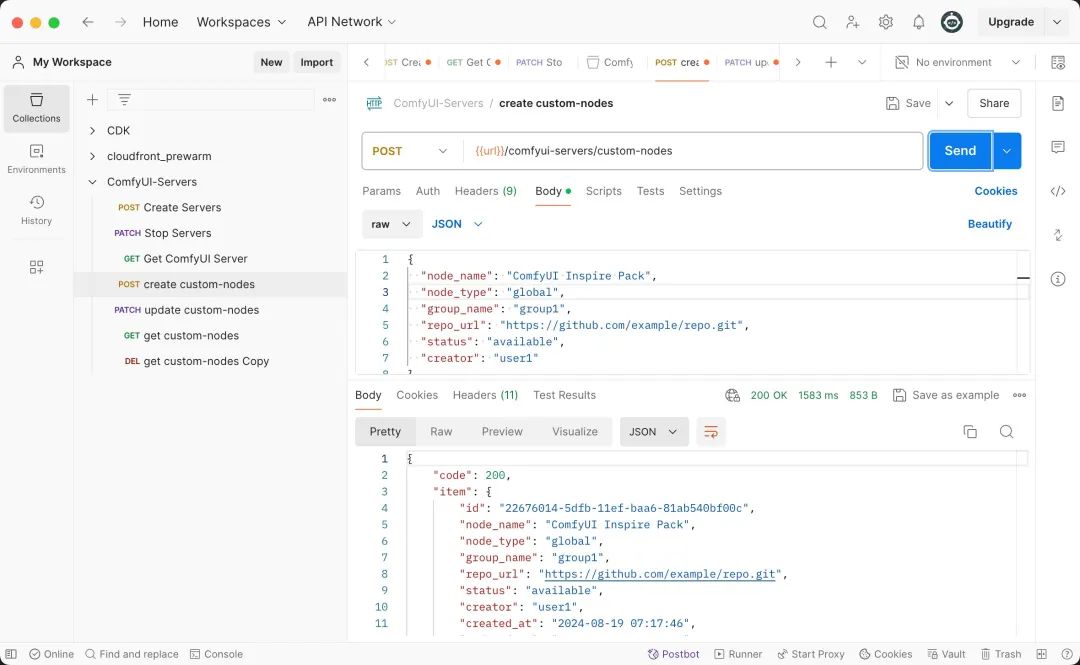Open the response Headers (11) tab
This screenshot has width=1080, height=665.
pyautogui.click(x=485, y=396)
